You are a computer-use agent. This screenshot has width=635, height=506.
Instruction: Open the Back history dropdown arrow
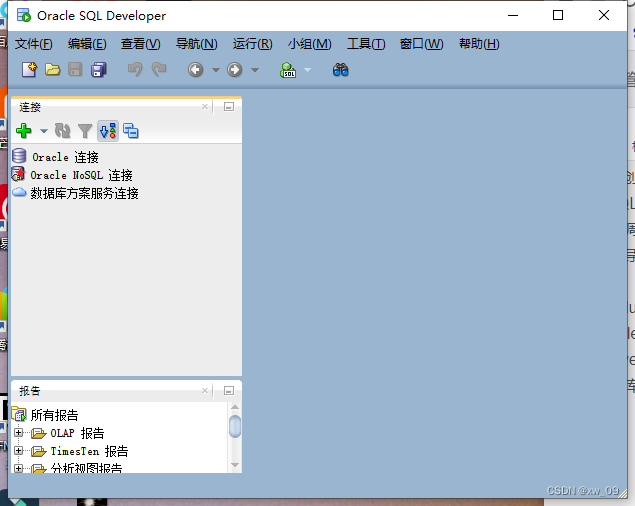(x=216, y=70)
